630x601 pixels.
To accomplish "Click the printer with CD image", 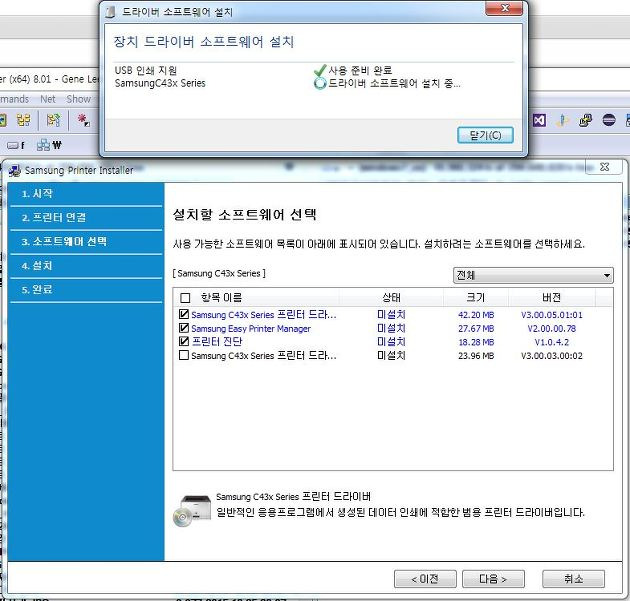I will coord(192,510).
